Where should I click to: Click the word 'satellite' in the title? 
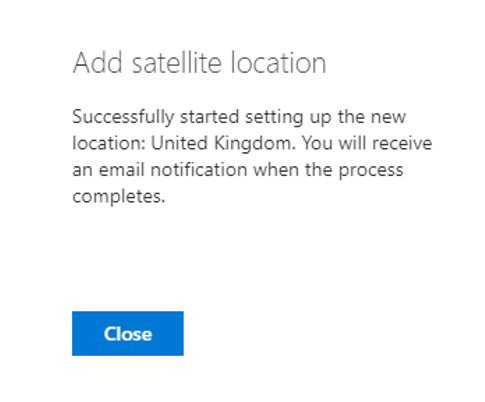(x=177, y=63)
